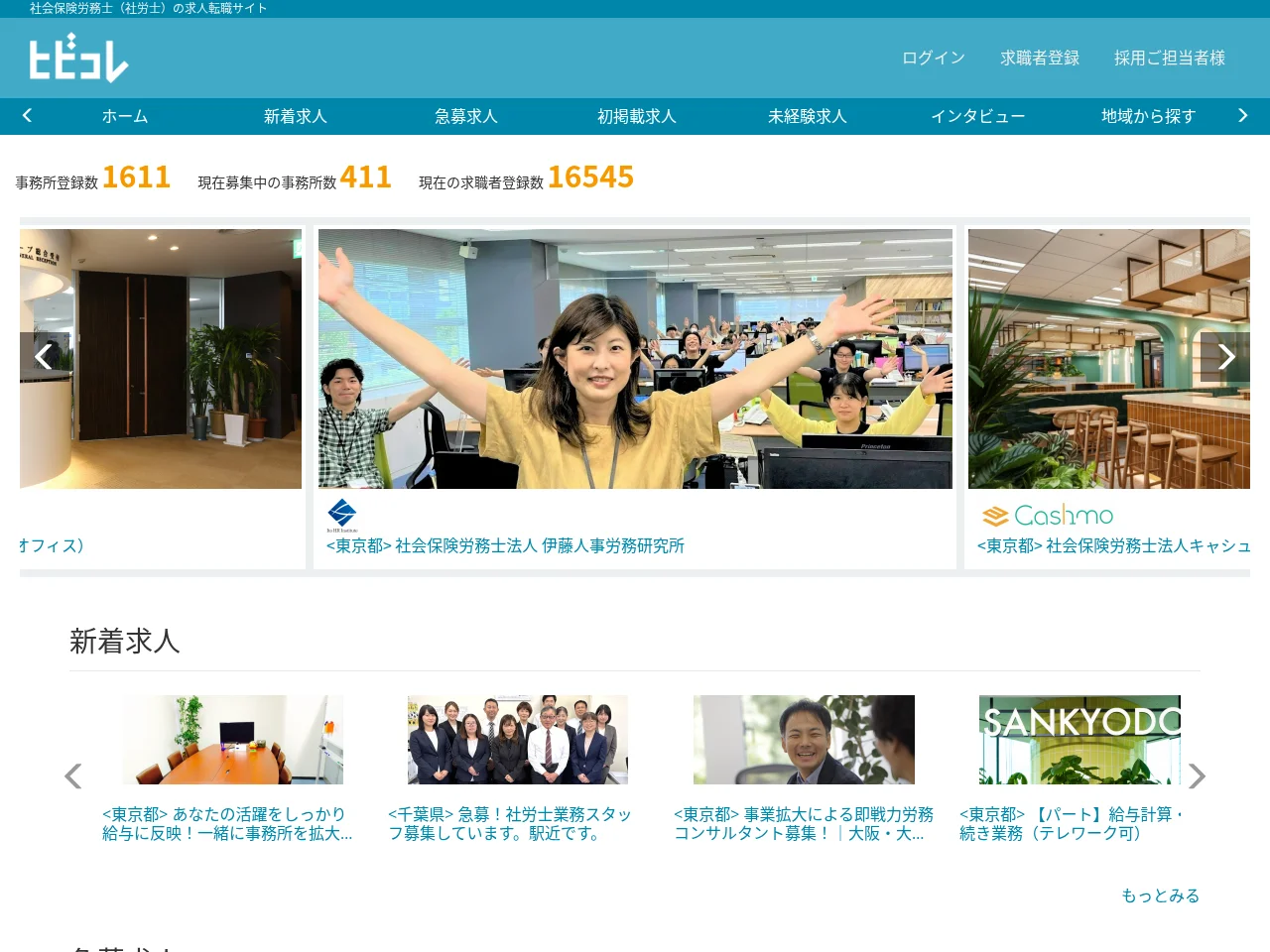Screen dimensions: 1270x952
Task: Open 千葉県 急募 社労士業務スタッフ job link
Action: coord(510,823)
